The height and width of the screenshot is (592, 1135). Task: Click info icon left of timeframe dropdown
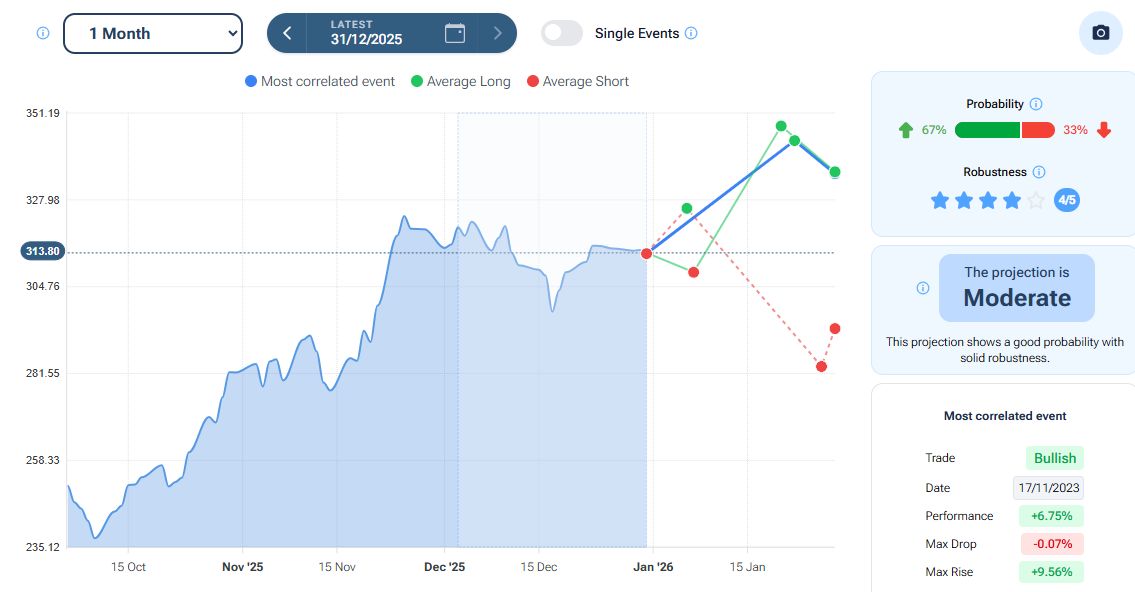pyautogui.click(x=43, y=33)
